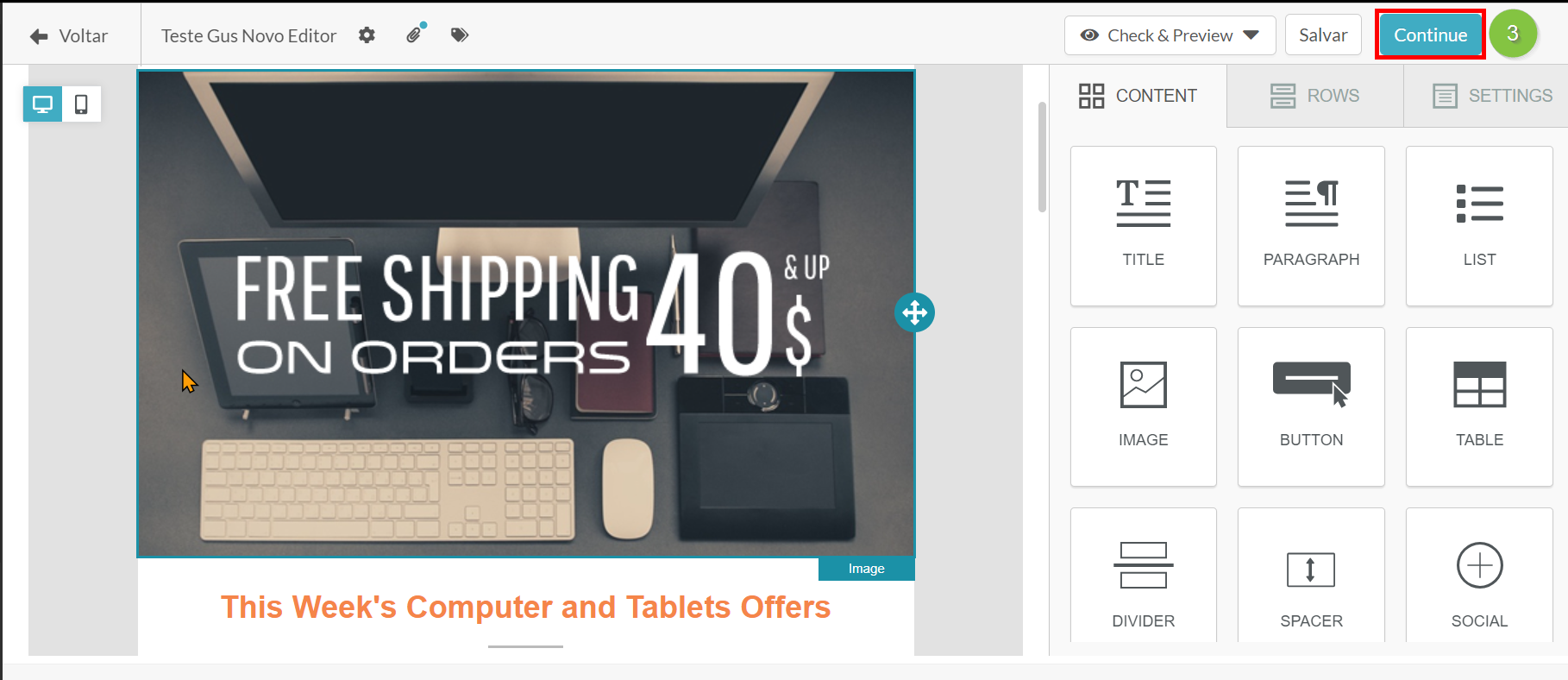Screen dimensions: 1568x680
Task: Click the Continue button
Action: 1430,35
